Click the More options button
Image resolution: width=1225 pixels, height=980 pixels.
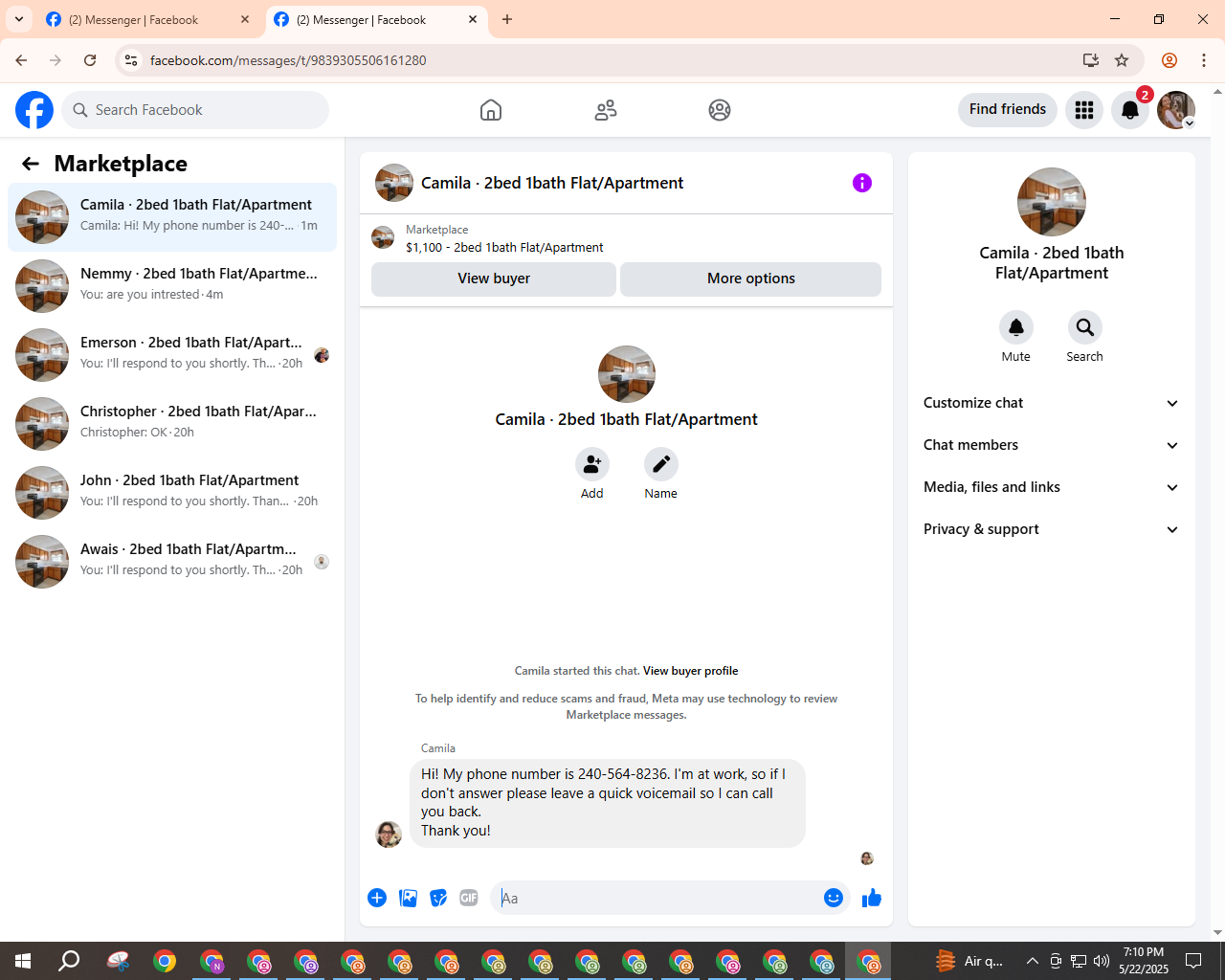[751, 278]
